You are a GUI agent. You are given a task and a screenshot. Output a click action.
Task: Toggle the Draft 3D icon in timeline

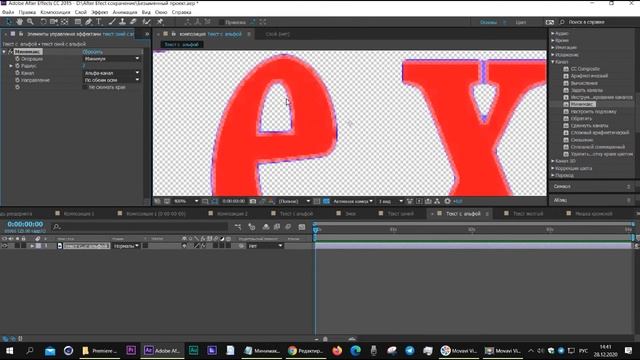[252, 227]
